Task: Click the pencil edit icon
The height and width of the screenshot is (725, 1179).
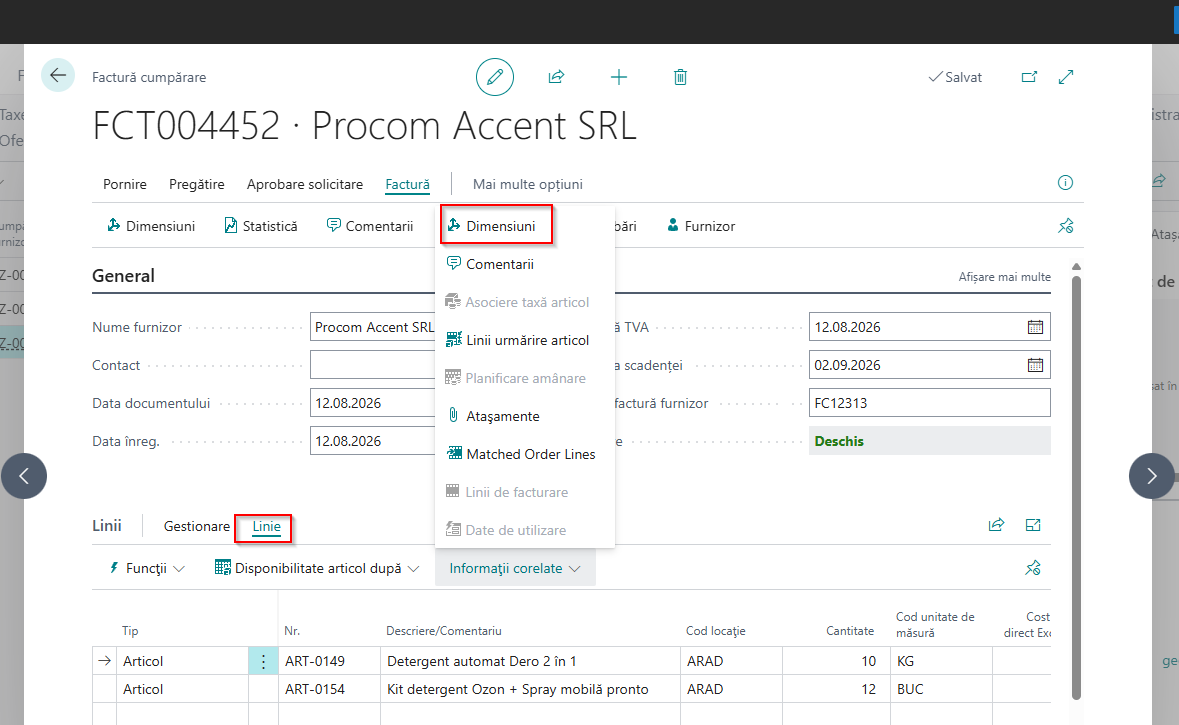Action: point(495,77)
